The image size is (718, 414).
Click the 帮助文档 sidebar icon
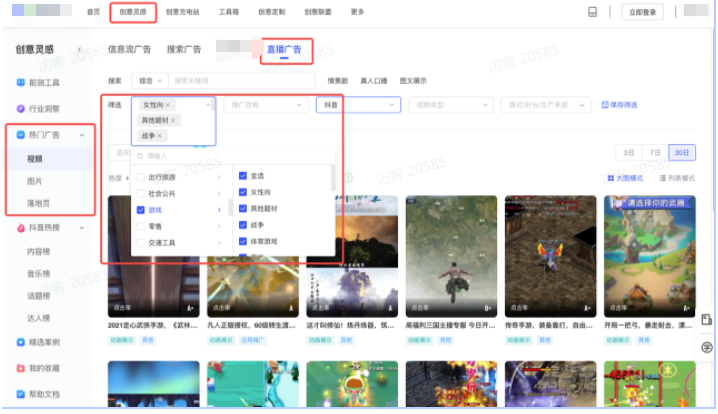[21, 394]
